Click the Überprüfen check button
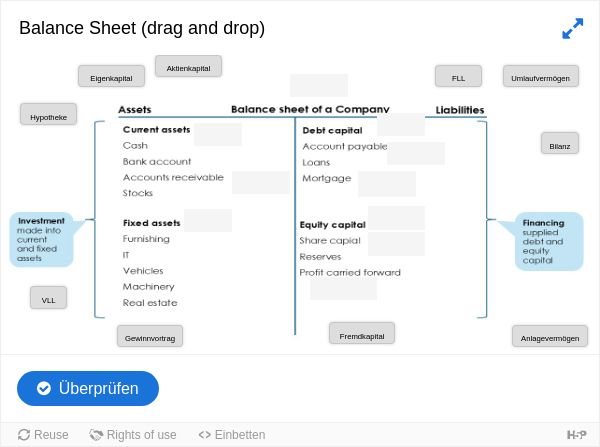 tap(88, 388)
